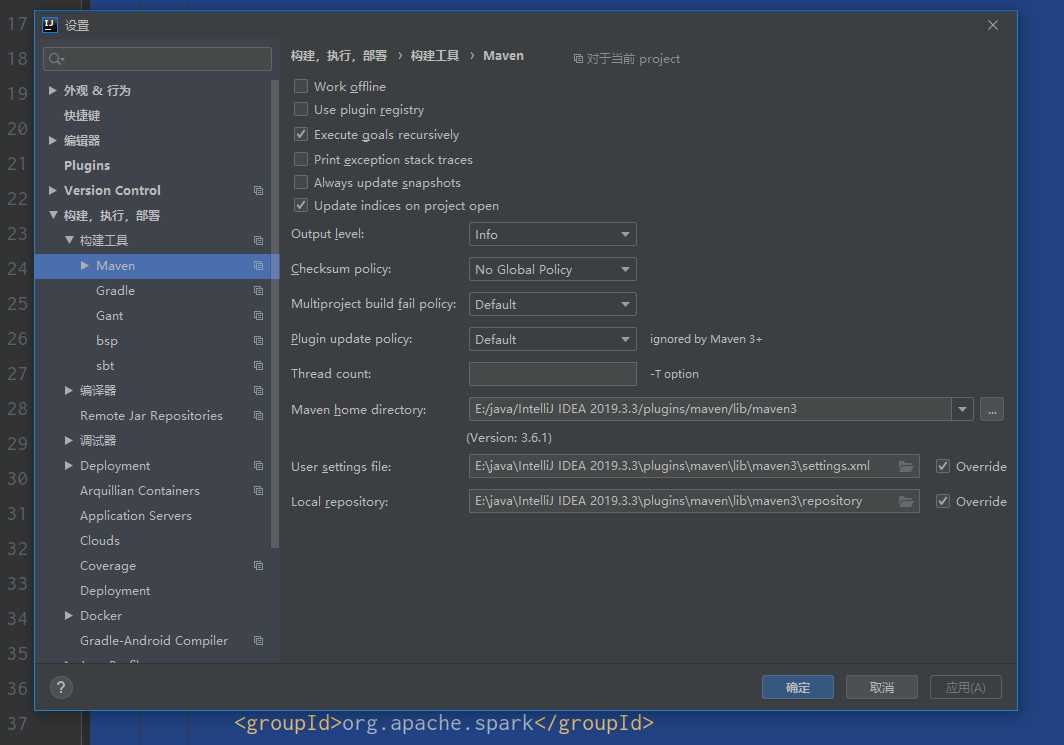Toggle Override for Local repository

point(943,501)
